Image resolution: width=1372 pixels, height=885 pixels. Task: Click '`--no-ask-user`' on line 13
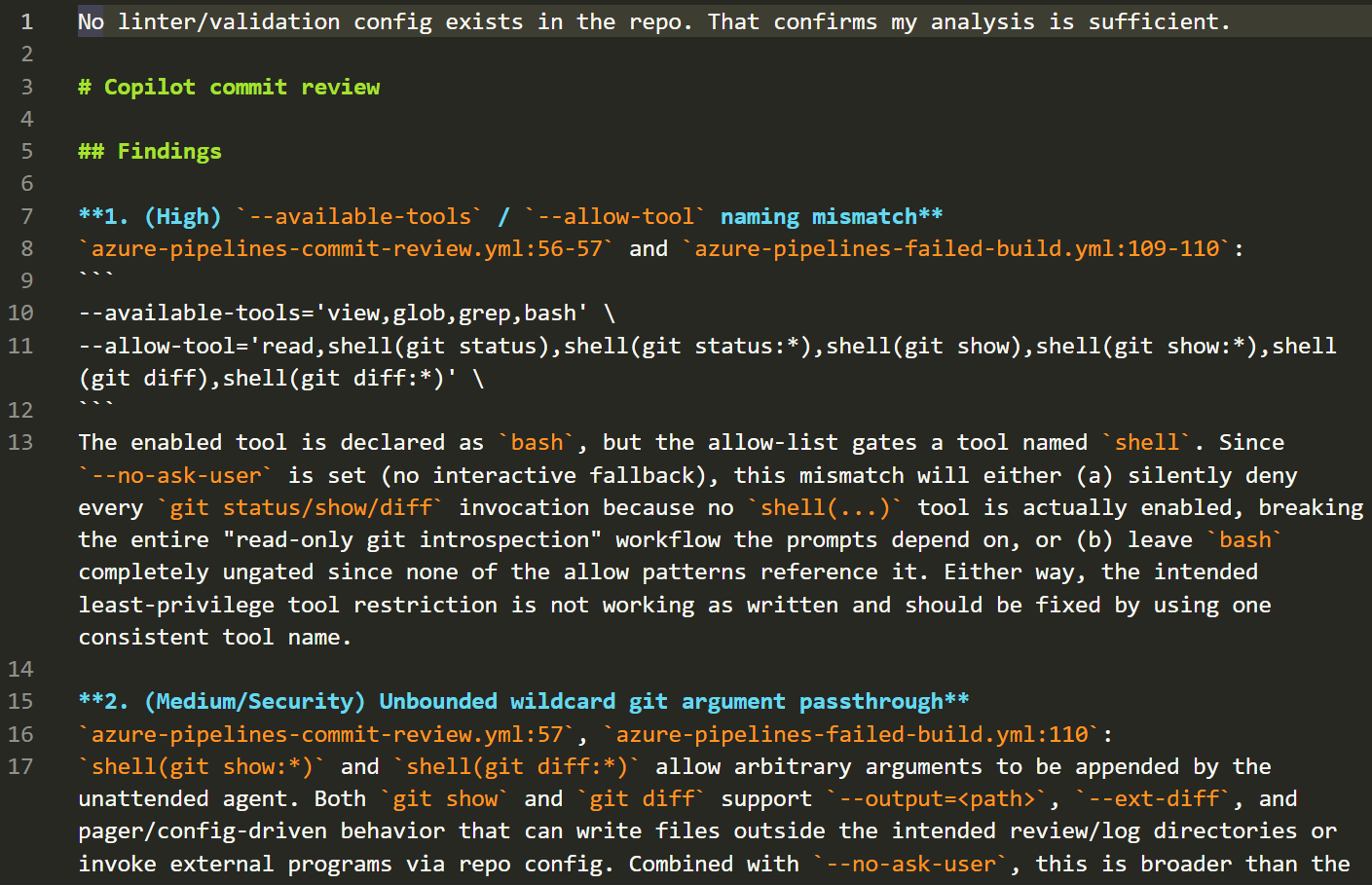click(176, 475)
